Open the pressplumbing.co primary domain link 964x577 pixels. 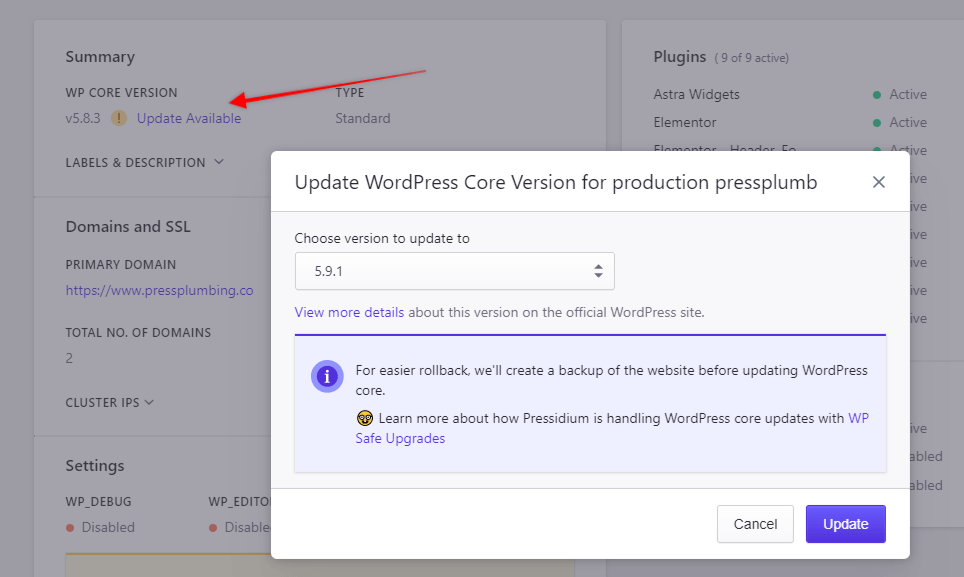159,290
